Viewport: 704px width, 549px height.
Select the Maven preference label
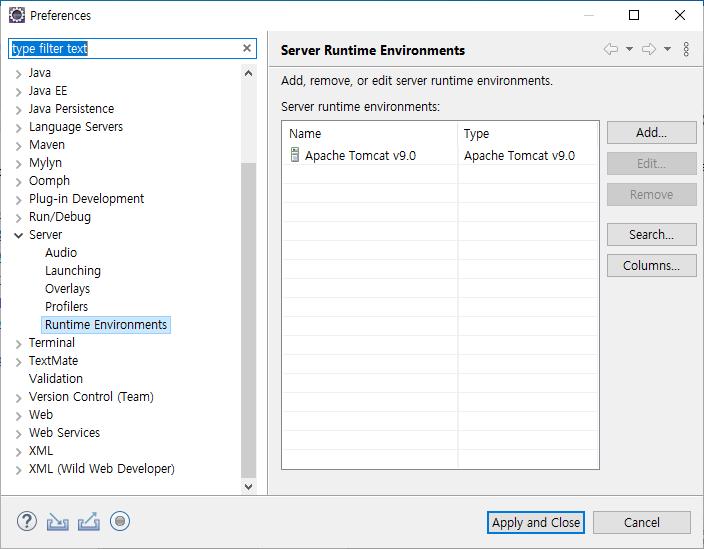(47, 145)
